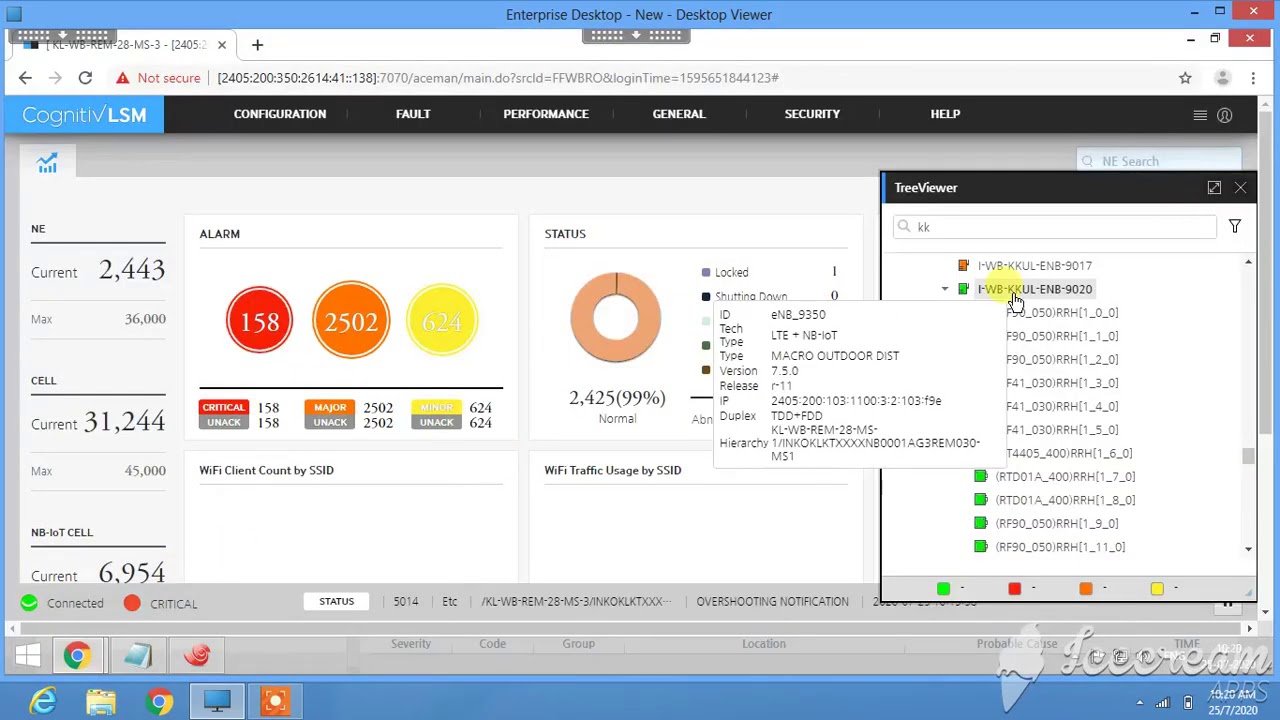Go back in the browser
Screen dimensions: 1280x720
tap(25, 78)
